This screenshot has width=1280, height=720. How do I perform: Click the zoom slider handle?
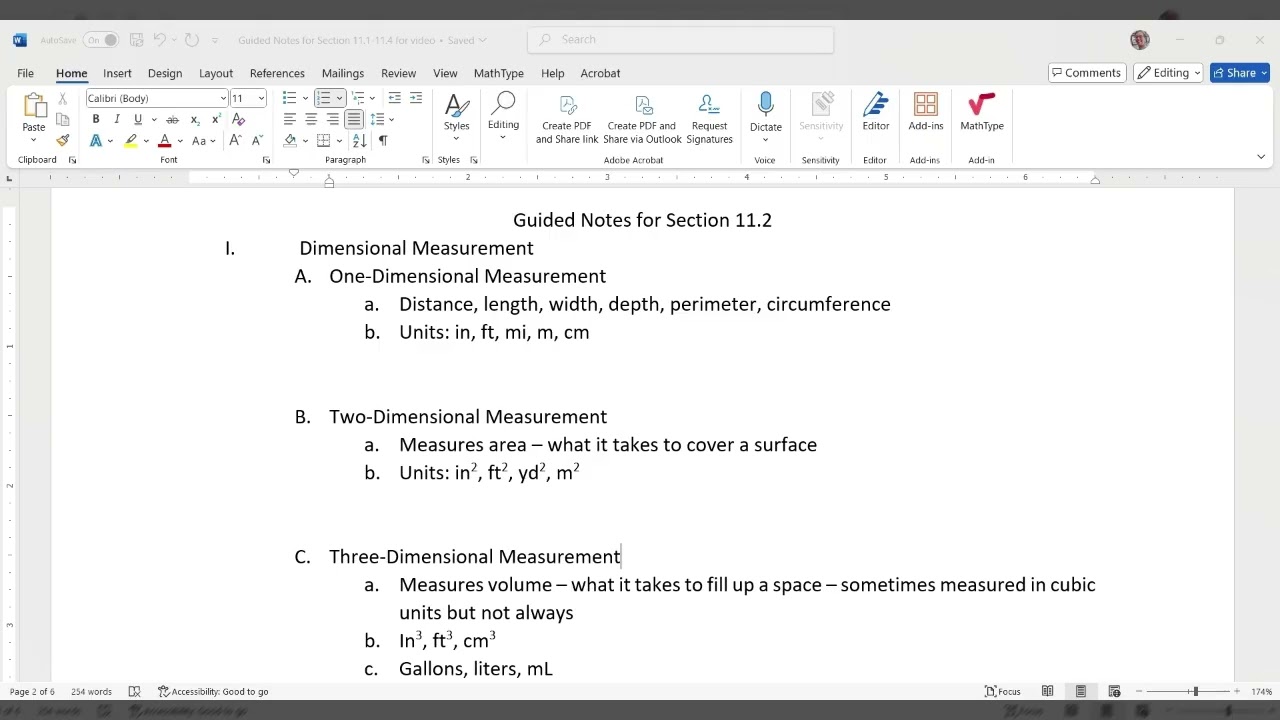click(1195, 691)
